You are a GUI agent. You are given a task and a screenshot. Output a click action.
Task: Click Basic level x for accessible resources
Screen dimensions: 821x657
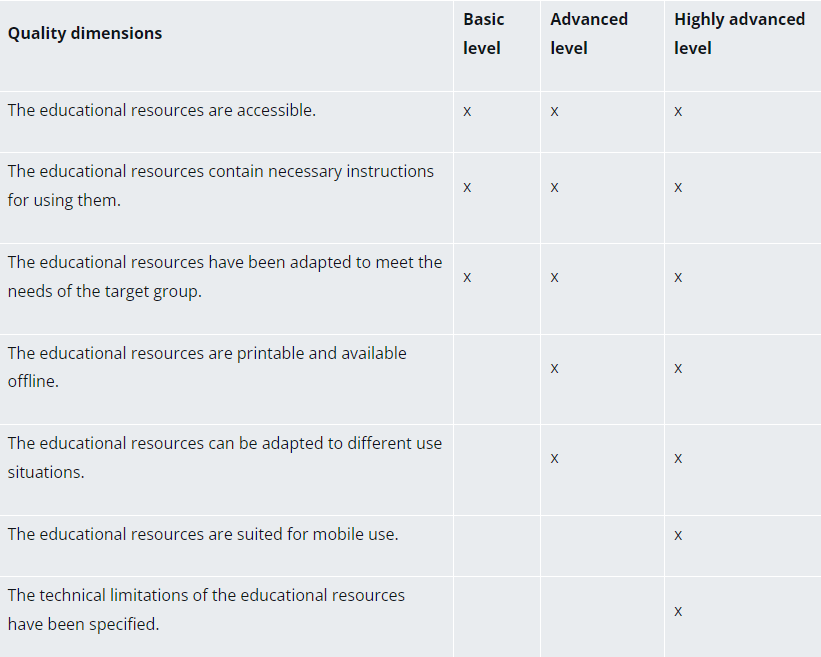pos(467,111)
